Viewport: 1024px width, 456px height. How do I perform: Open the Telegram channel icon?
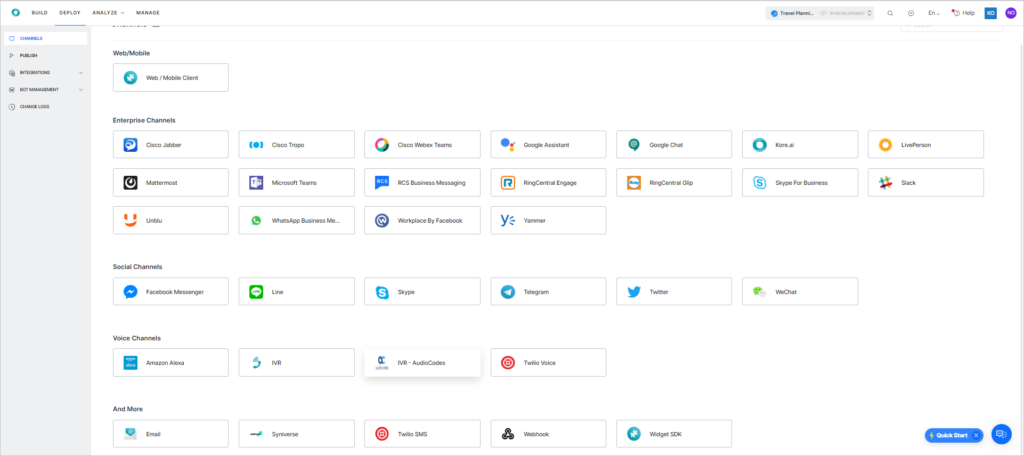508,292
